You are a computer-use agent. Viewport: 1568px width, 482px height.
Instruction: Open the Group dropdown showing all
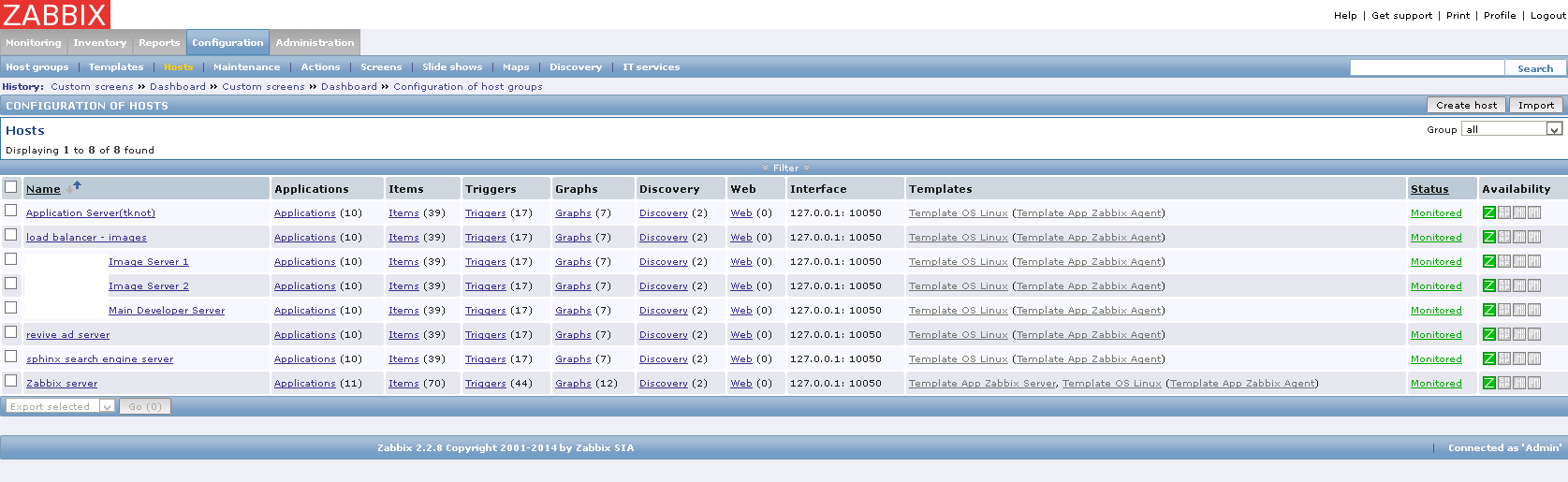pos(1512,129)
